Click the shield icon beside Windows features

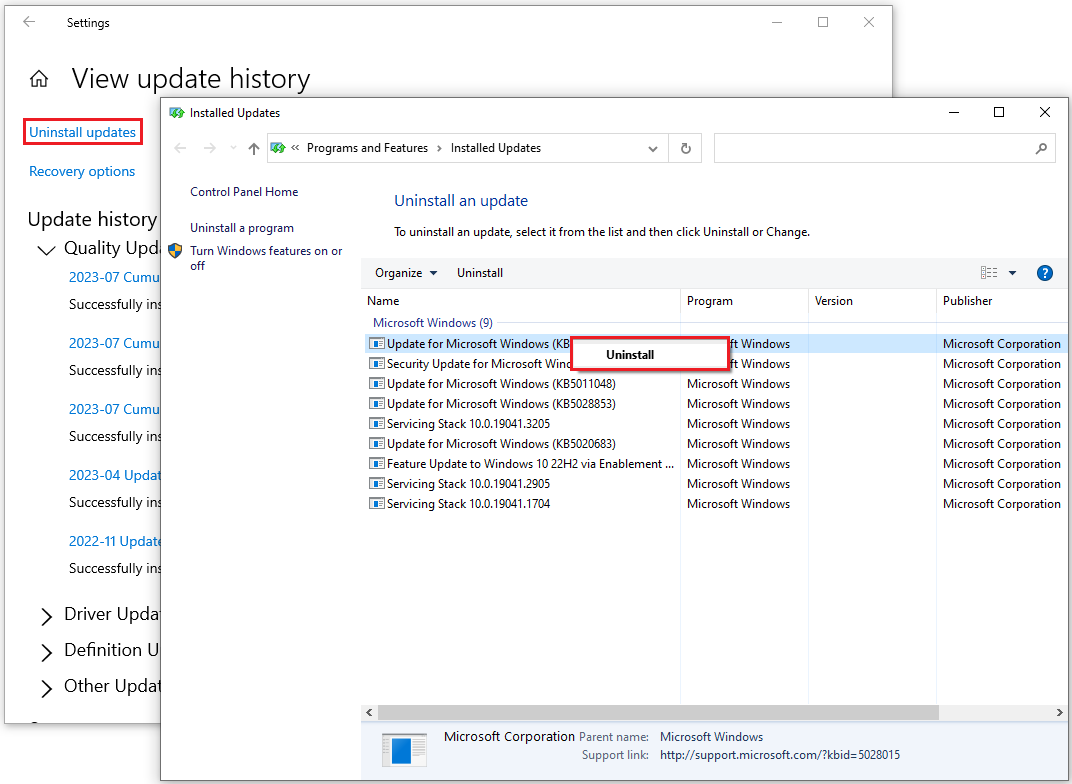175,251
